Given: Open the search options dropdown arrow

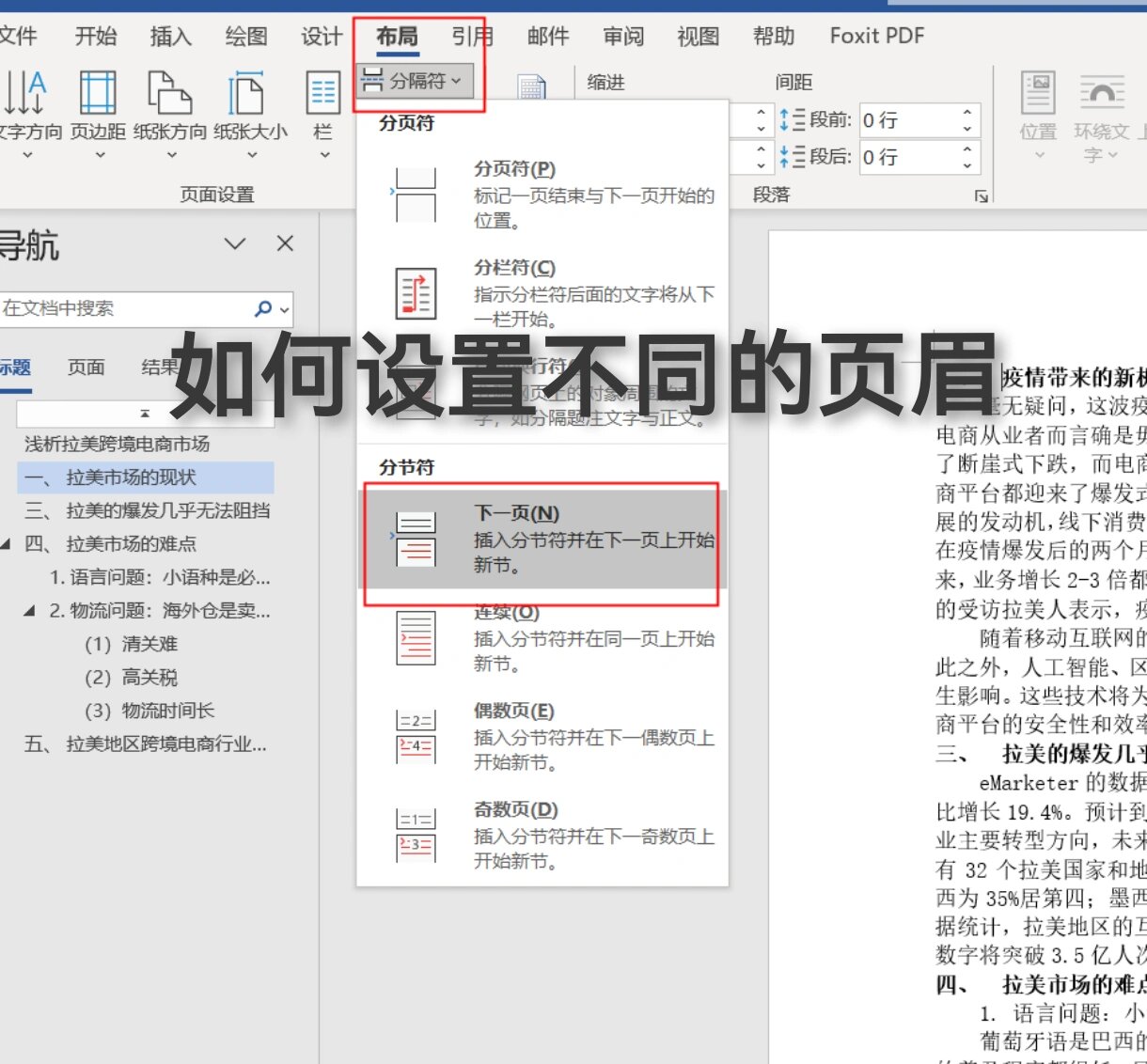Looking at the screenshot, I should [284, 309].
